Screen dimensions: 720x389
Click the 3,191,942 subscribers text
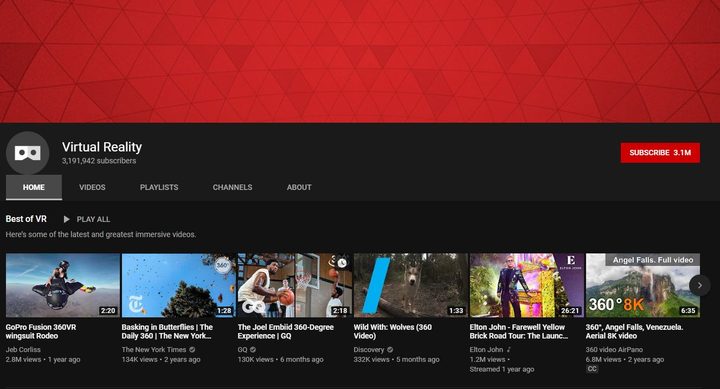click(x=99, y=161)
